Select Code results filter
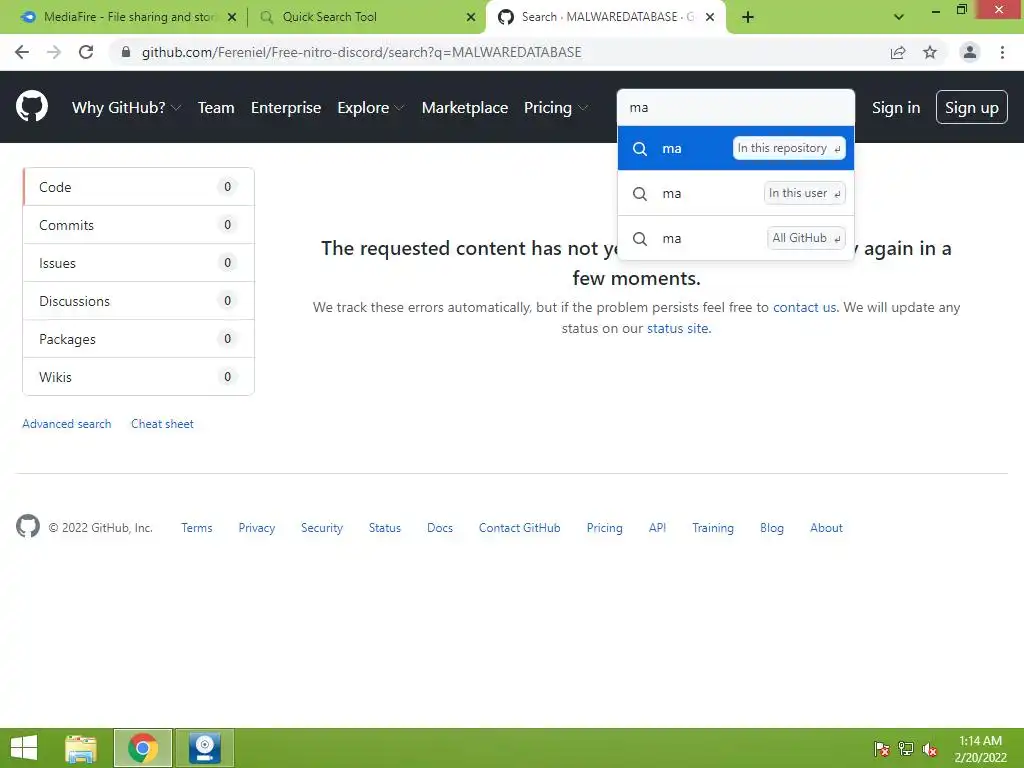 [x=138, y=187]
